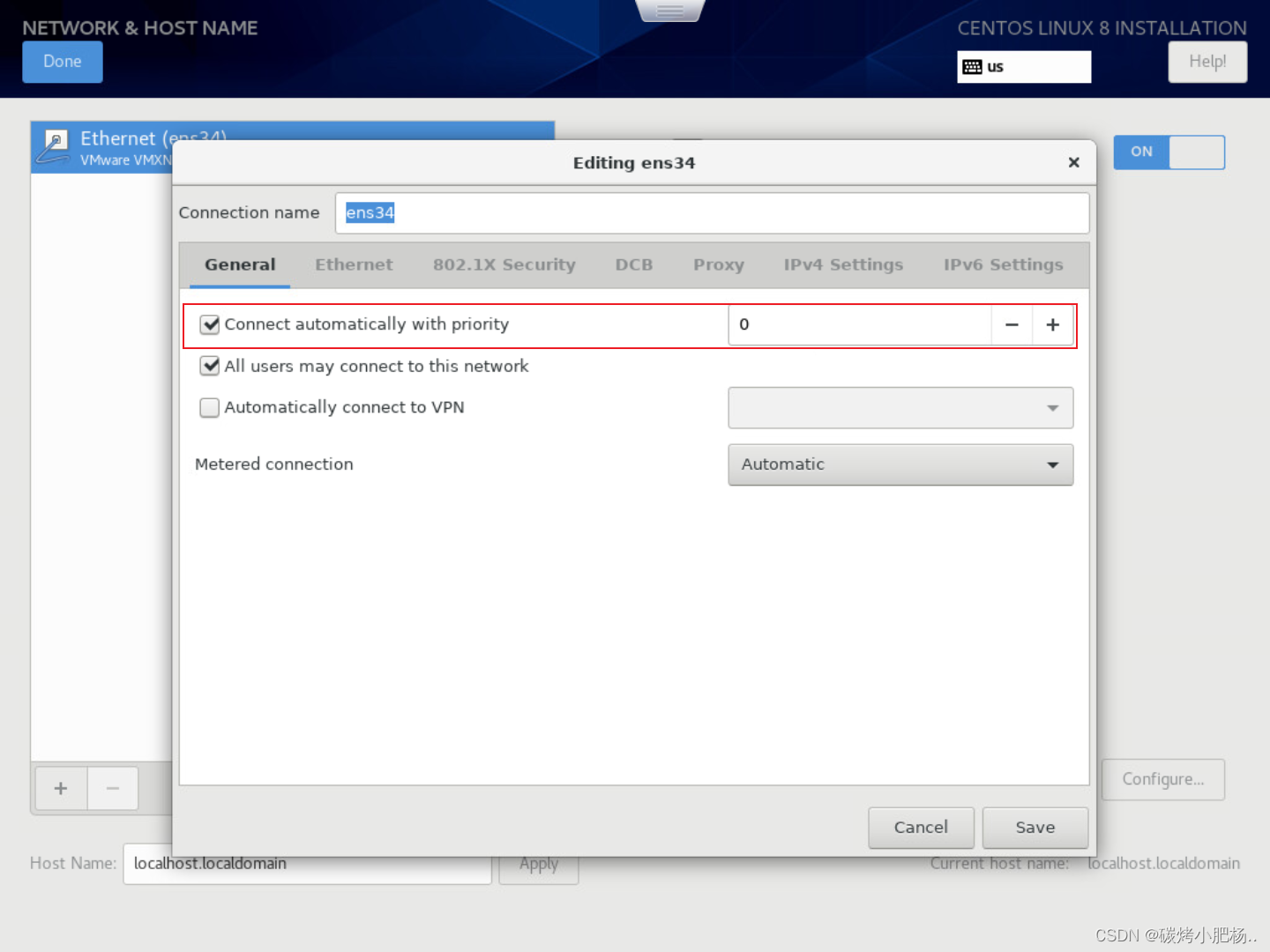1270x952 pixels.
Task: Open the Proxy tab
Action: point(719,264)
